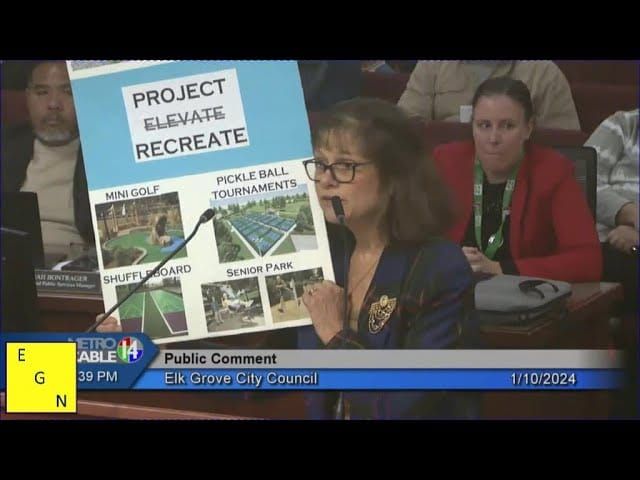The image size is (640, 480).
Task: Click the 'SENIOR PARK' label
Action: (260, 269)
